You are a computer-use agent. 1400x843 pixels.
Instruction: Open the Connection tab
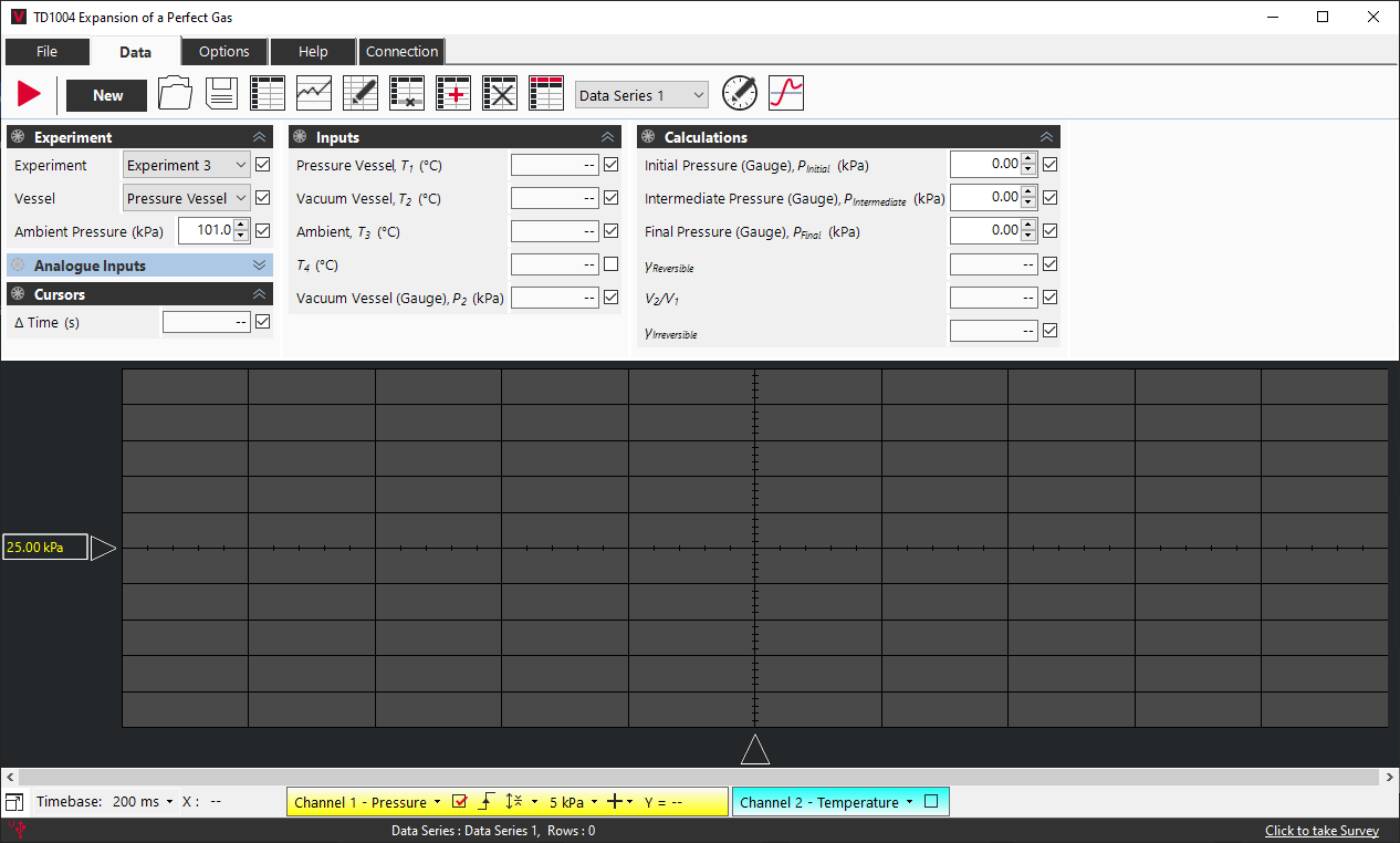(401, 52)
